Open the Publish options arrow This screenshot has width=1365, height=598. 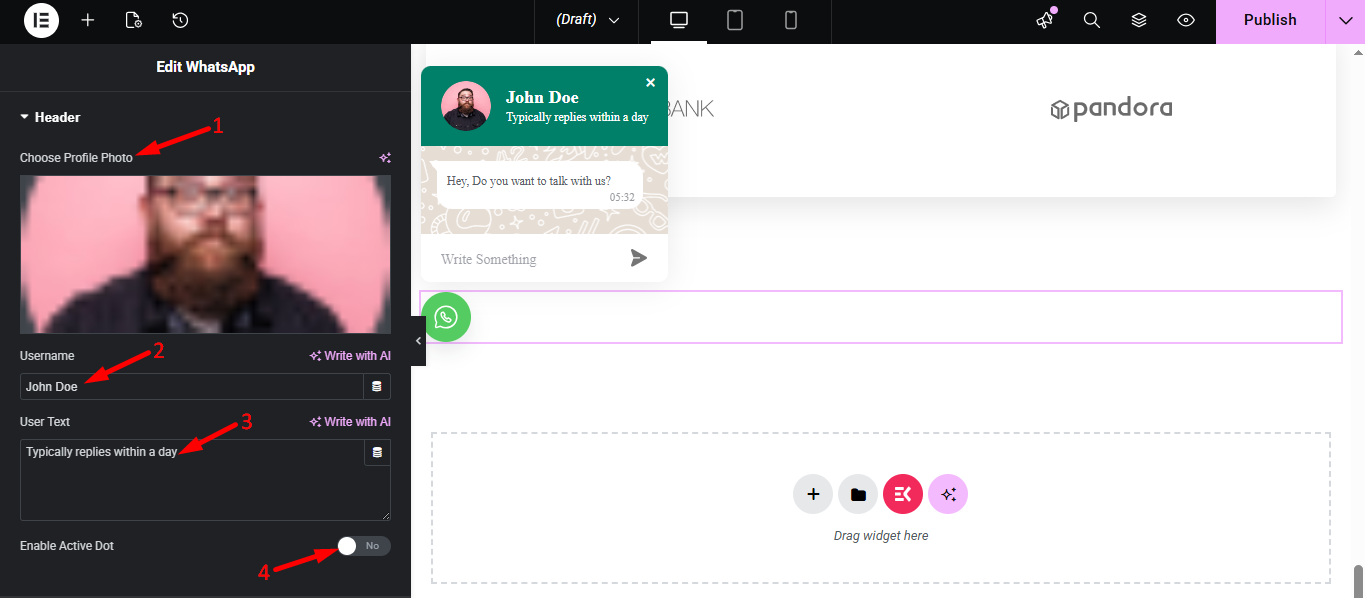tap(1346, 20)
